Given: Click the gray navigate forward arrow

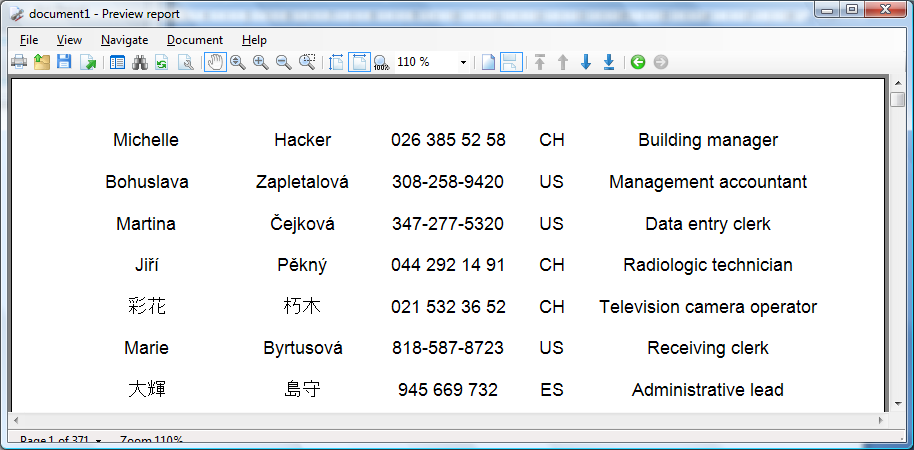Looking at the screenshot, I should (x=660, y=62).
